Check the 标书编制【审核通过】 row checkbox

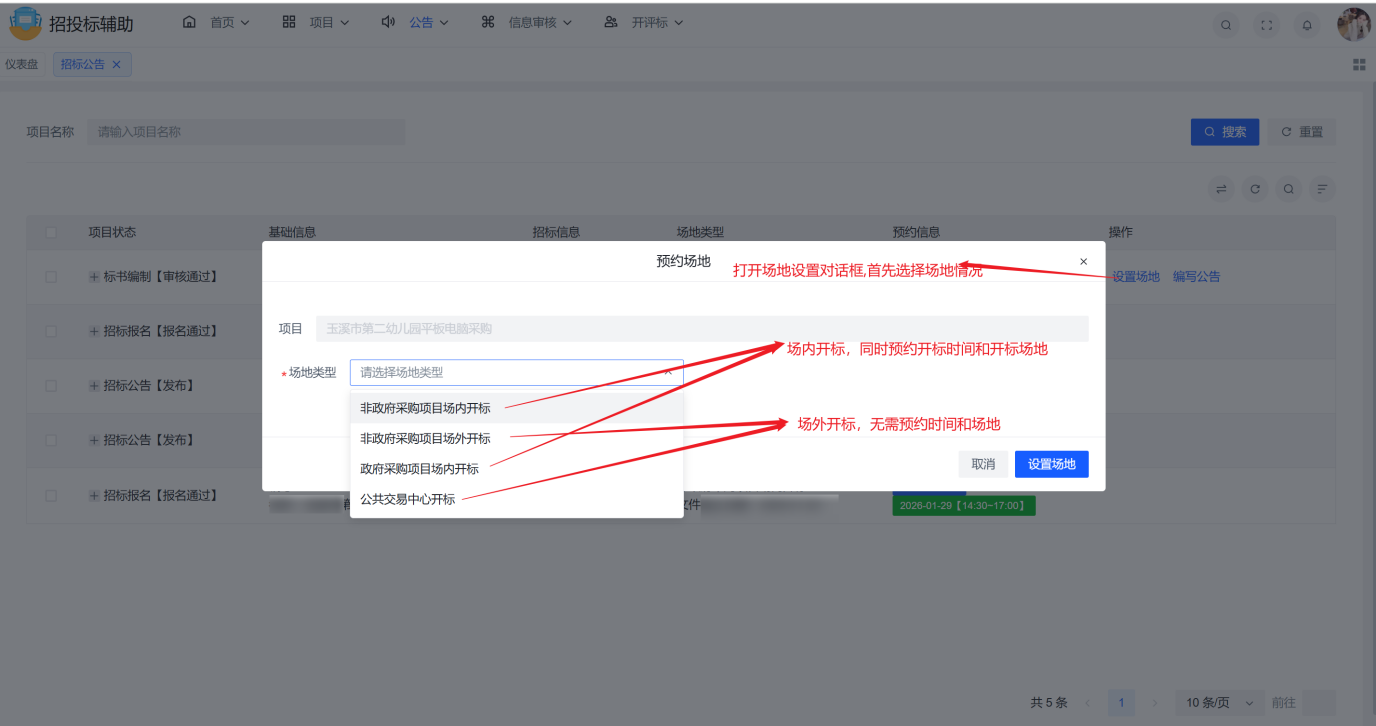click(x=52, y=276)
